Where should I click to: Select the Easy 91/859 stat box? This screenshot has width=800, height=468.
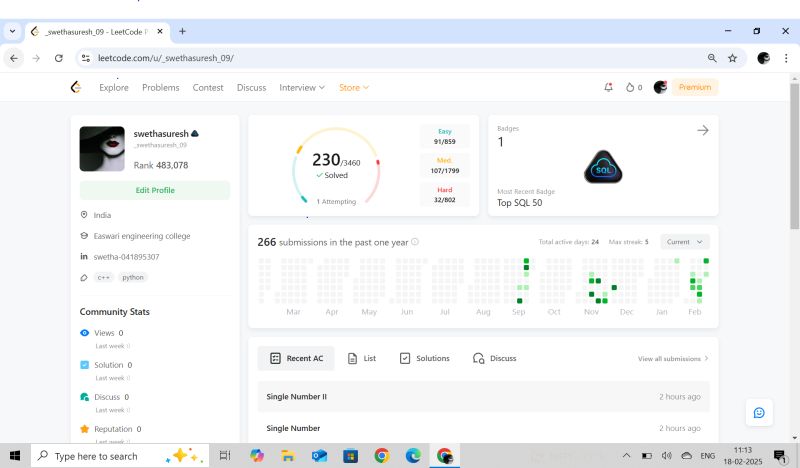[444, 136]
